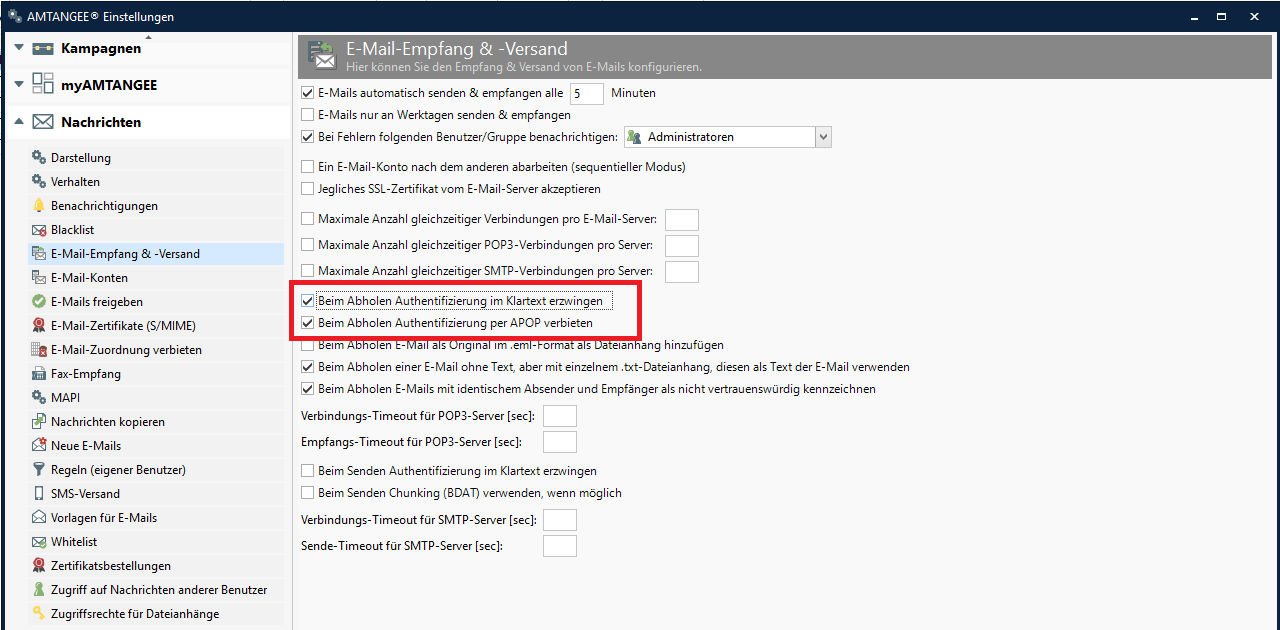Maximize the Einstellungen window
This screenshot has width=1280, height=630.
pyautogui.click(x=1222, y=16)
